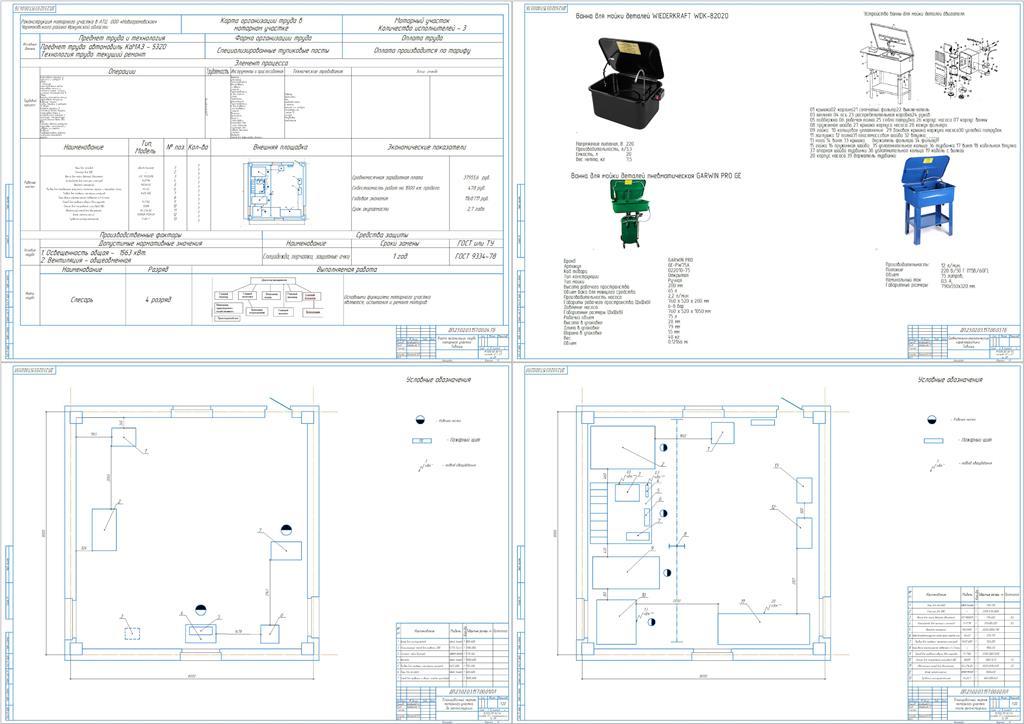Select the "Слесарь" job title cell

[82, 300]
